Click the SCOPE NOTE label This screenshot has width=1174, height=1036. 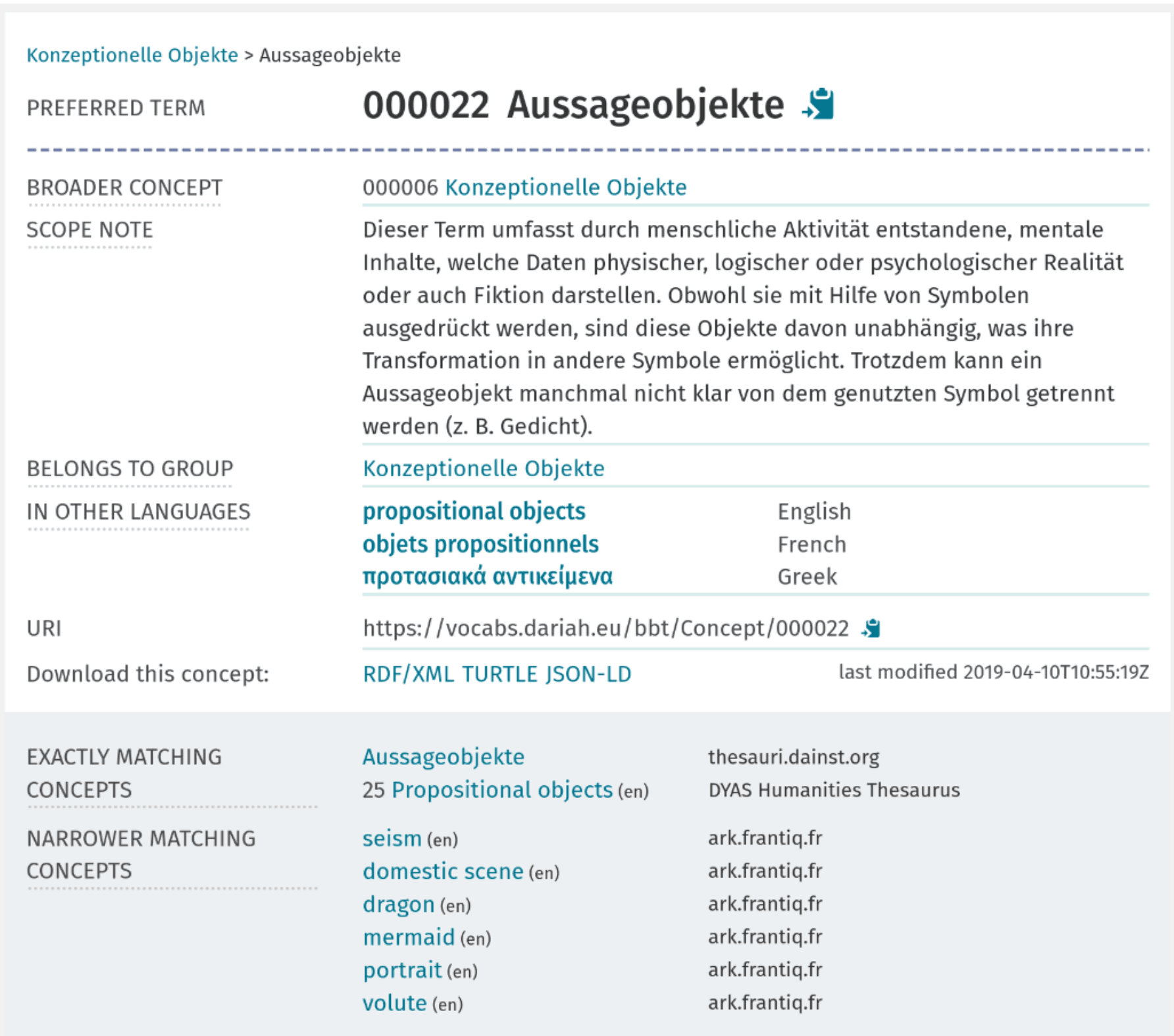click(x=89, y=230)
